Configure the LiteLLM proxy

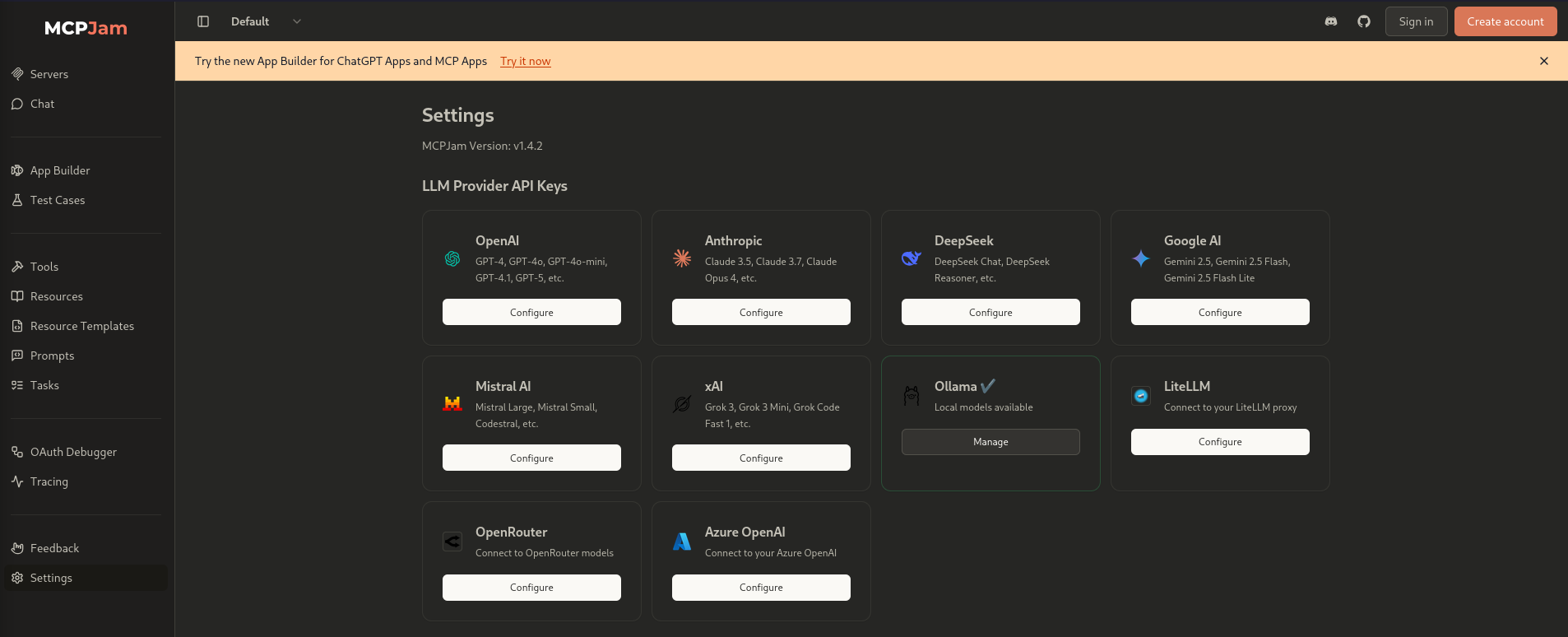tap(1220, 442)
